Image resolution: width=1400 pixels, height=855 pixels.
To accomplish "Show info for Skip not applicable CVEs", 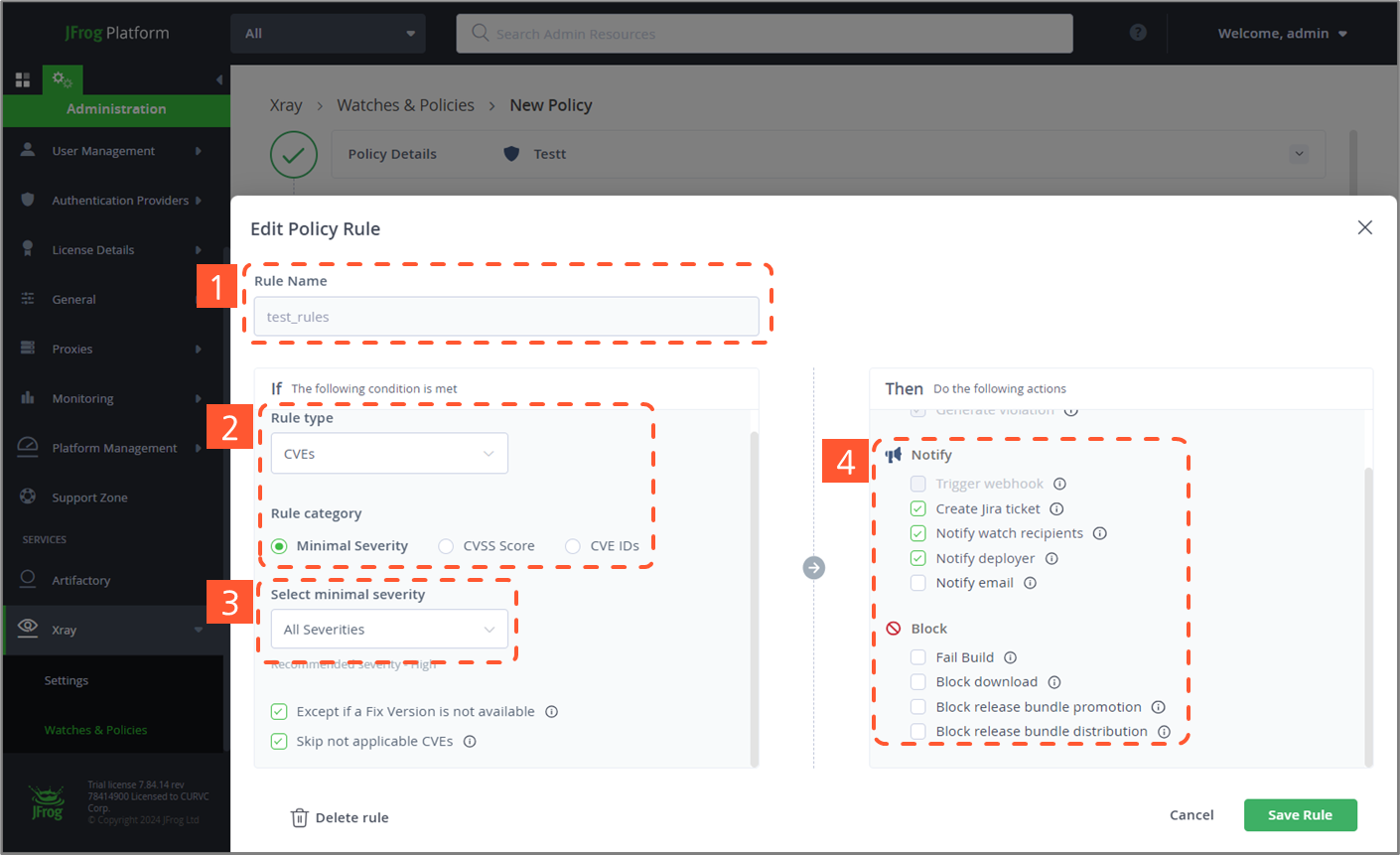I will [470, 741].
